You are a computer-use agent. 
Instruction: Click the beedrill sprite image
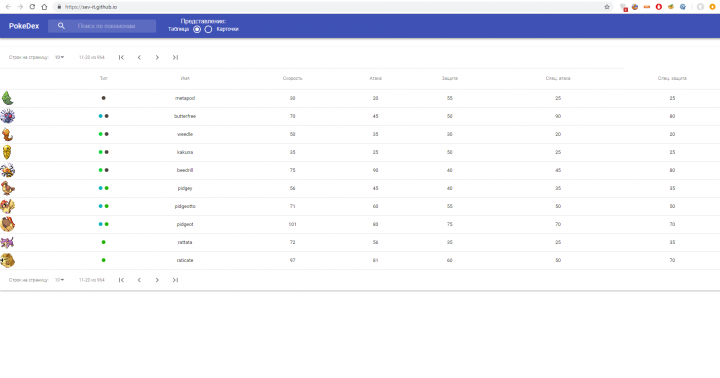coord(7,170)
